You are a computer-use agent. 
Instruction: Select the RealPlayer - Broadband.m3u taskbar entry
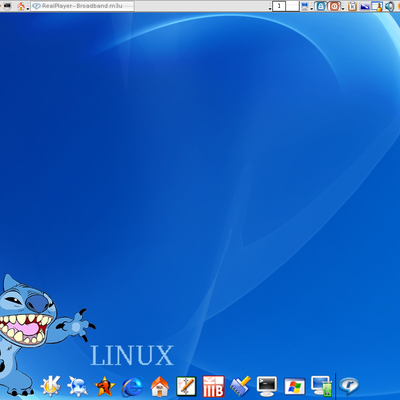pyautogui.click(x=83, y=6)
